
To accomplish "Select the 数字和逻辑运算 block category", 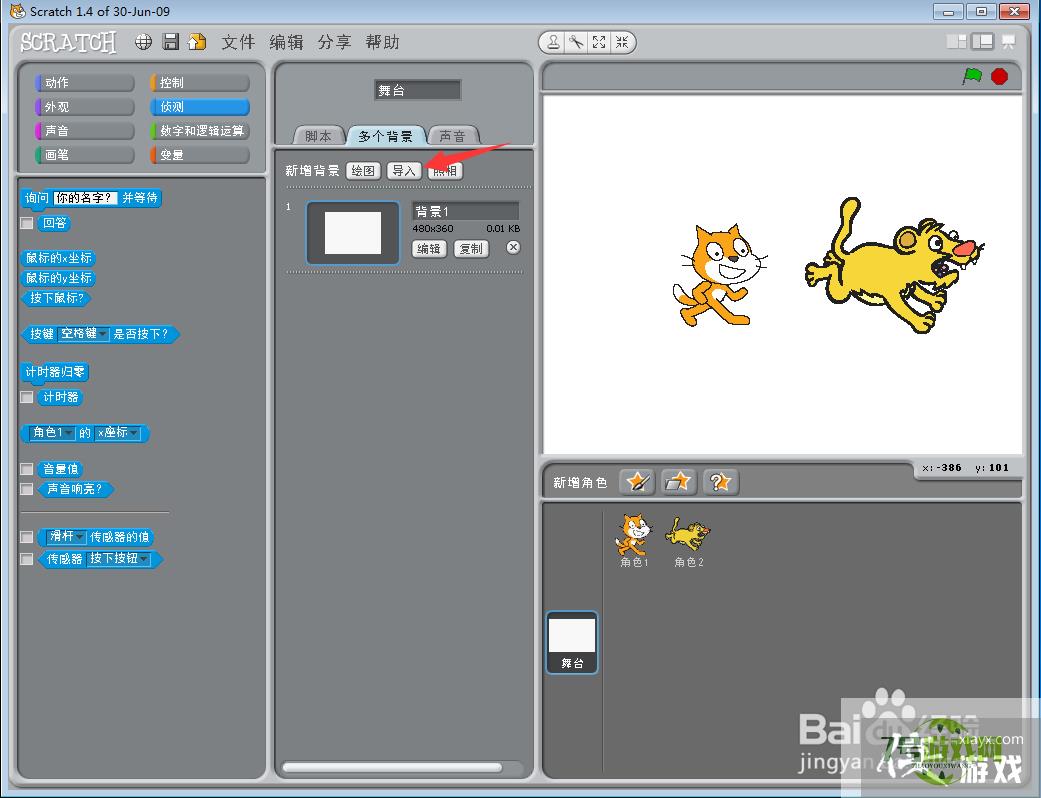I will pyautogui.click(x=200, y=131).
